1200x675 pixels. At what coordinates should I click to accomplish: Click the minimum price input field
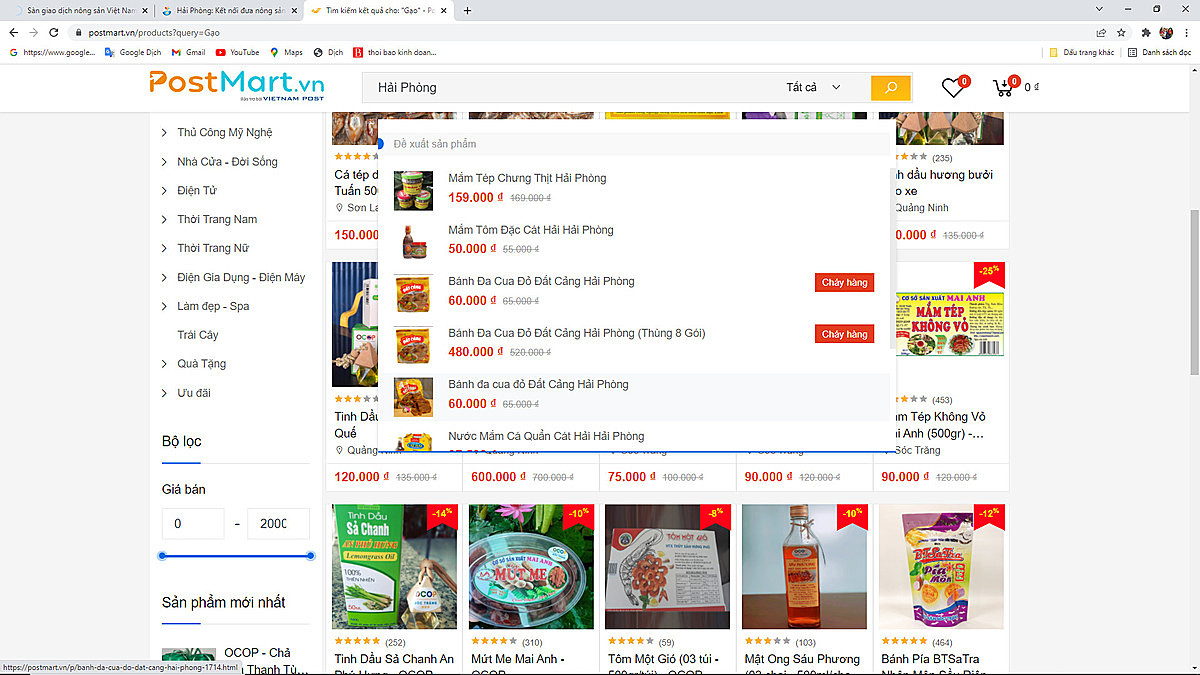point(192,523)
